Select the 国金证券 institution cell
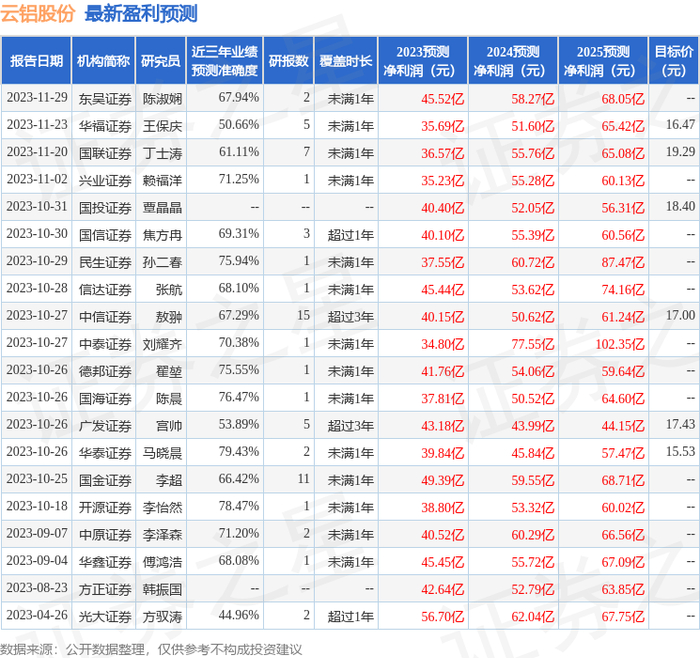Image resolution: width=700 pixels, height=658 pixels. point(105,480)
